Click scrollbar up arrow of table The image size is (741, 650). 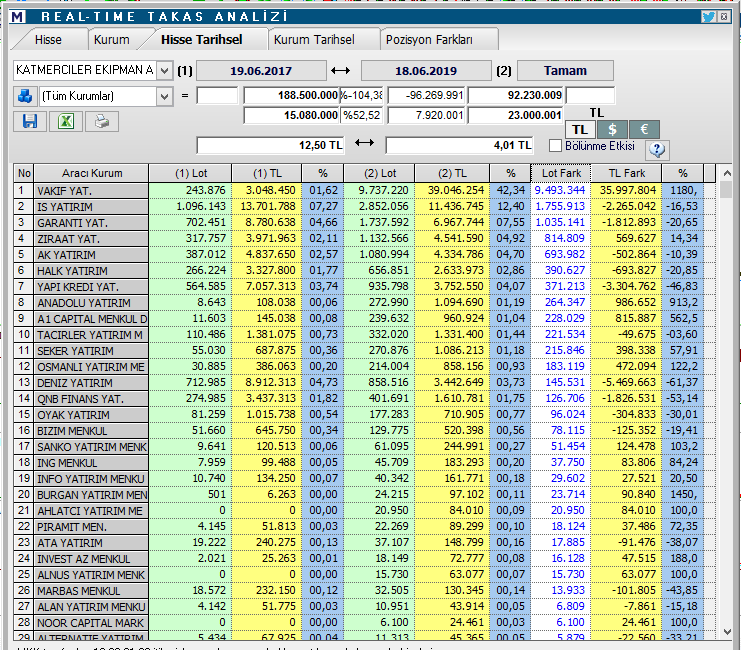[727, 173]
